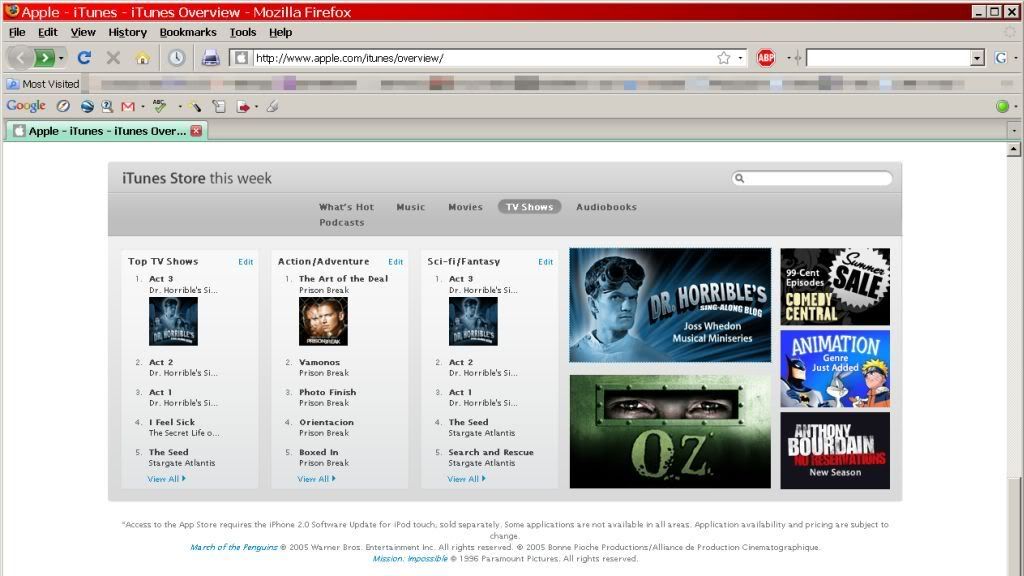Open the March of the Penguins link
Viewport: 1024px width, 576px height.
click(x=234, y=547)
